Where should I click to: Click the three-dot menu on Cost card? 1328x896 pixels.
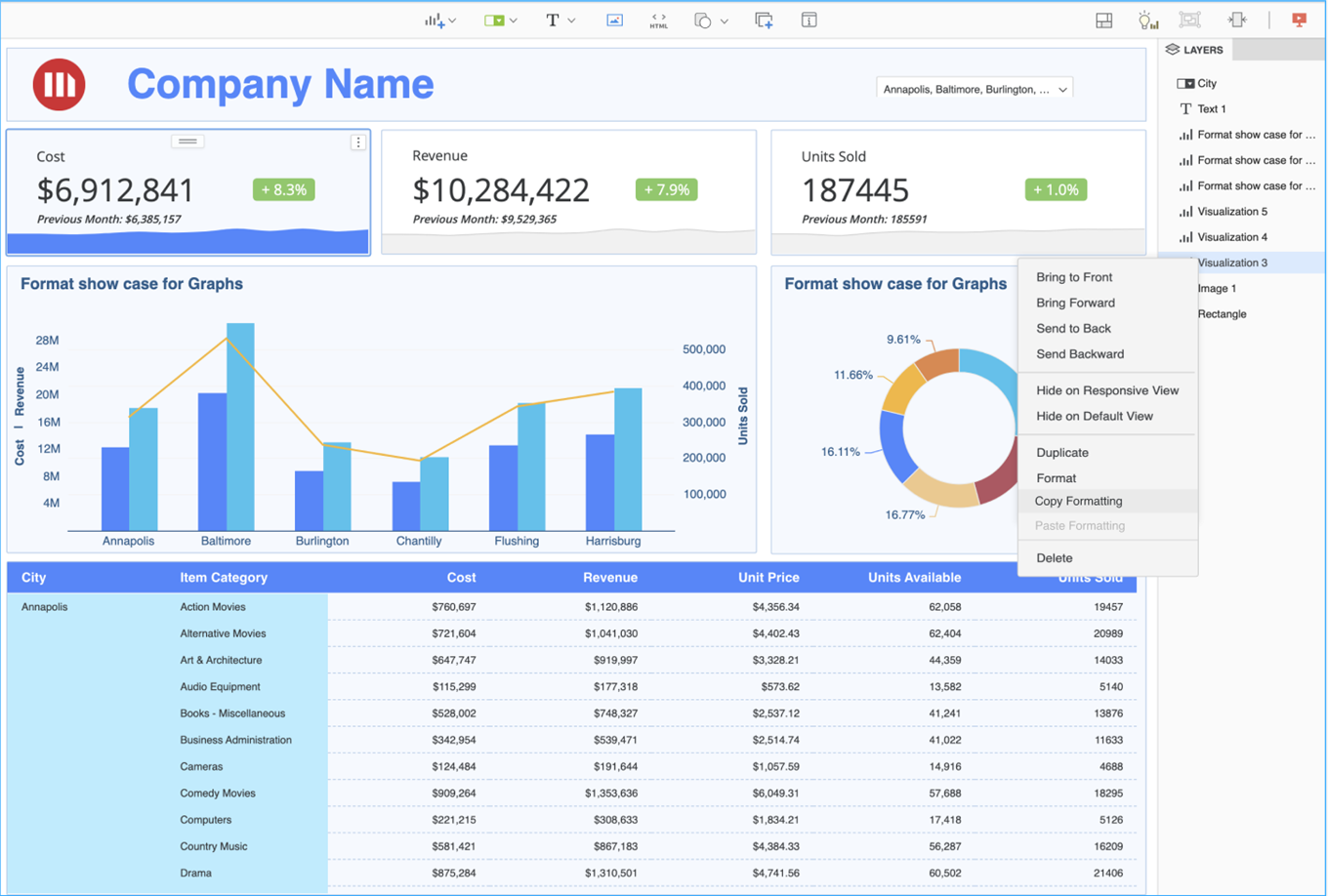pyautogui.click(x=358, y=143)
